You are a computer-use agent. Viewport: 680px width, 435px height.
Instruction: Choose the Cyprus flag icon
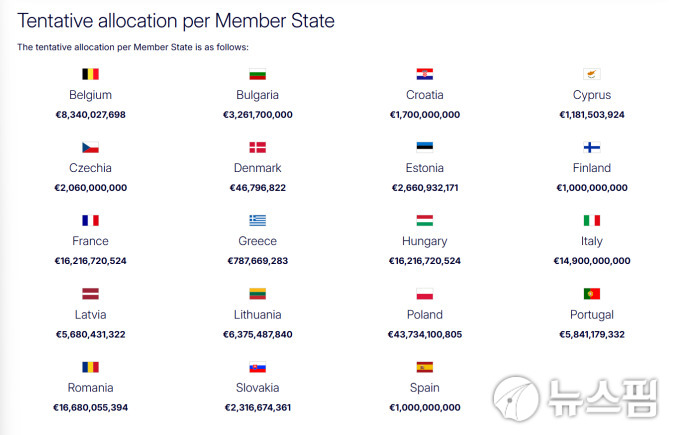(592, 74)
